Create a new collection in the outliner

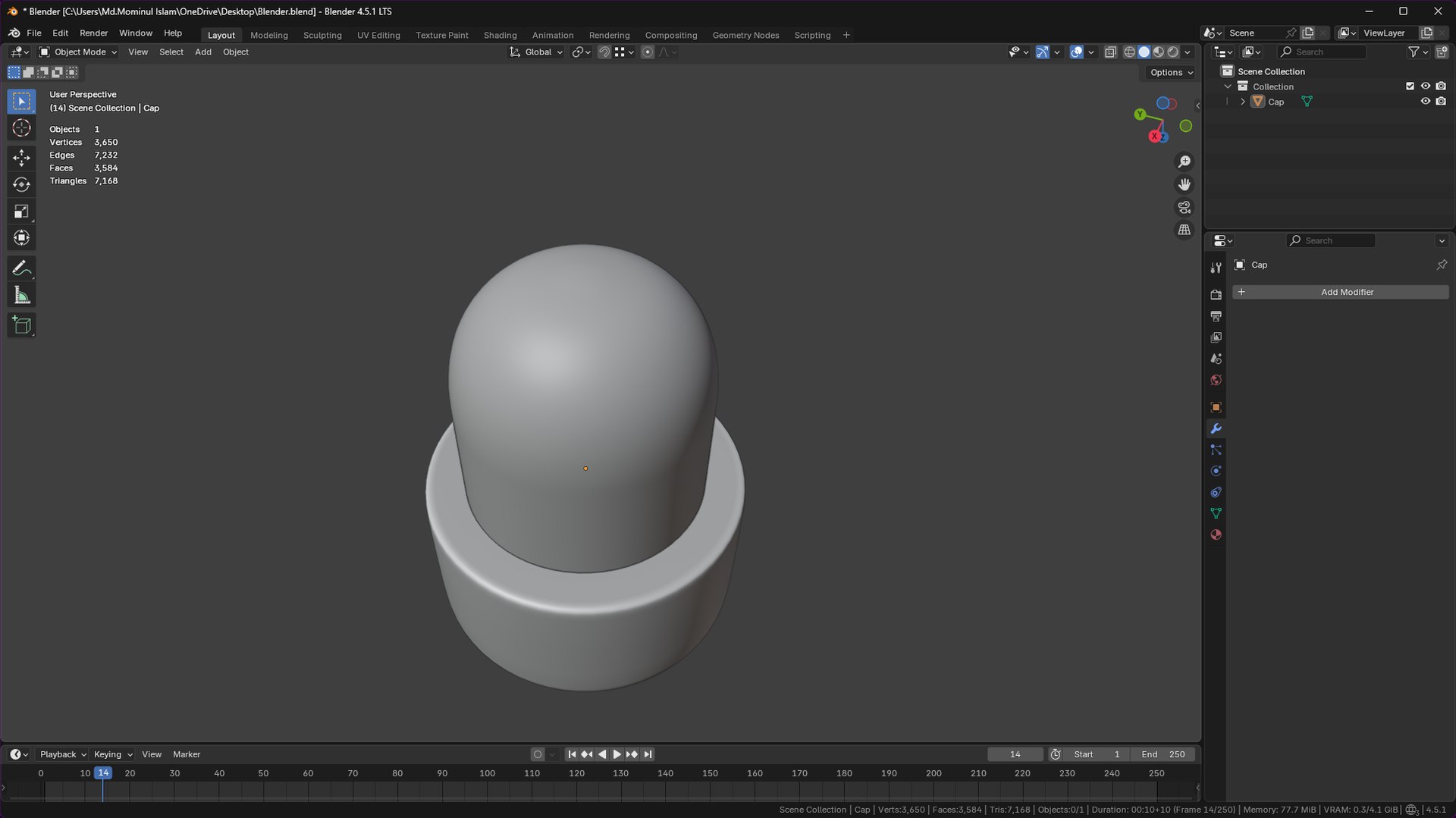pos(1442,52)
